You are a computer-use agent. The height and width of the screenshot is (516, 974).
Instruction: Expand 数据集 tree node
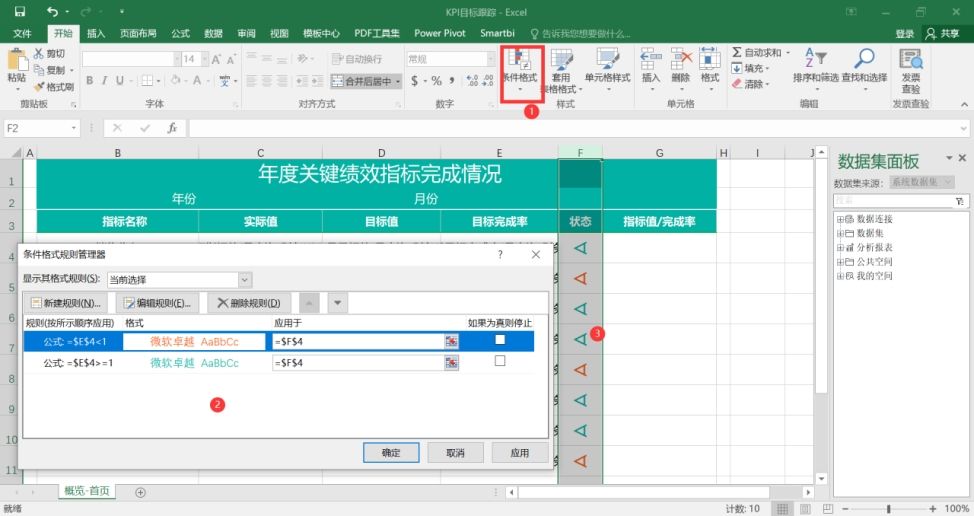840,233
